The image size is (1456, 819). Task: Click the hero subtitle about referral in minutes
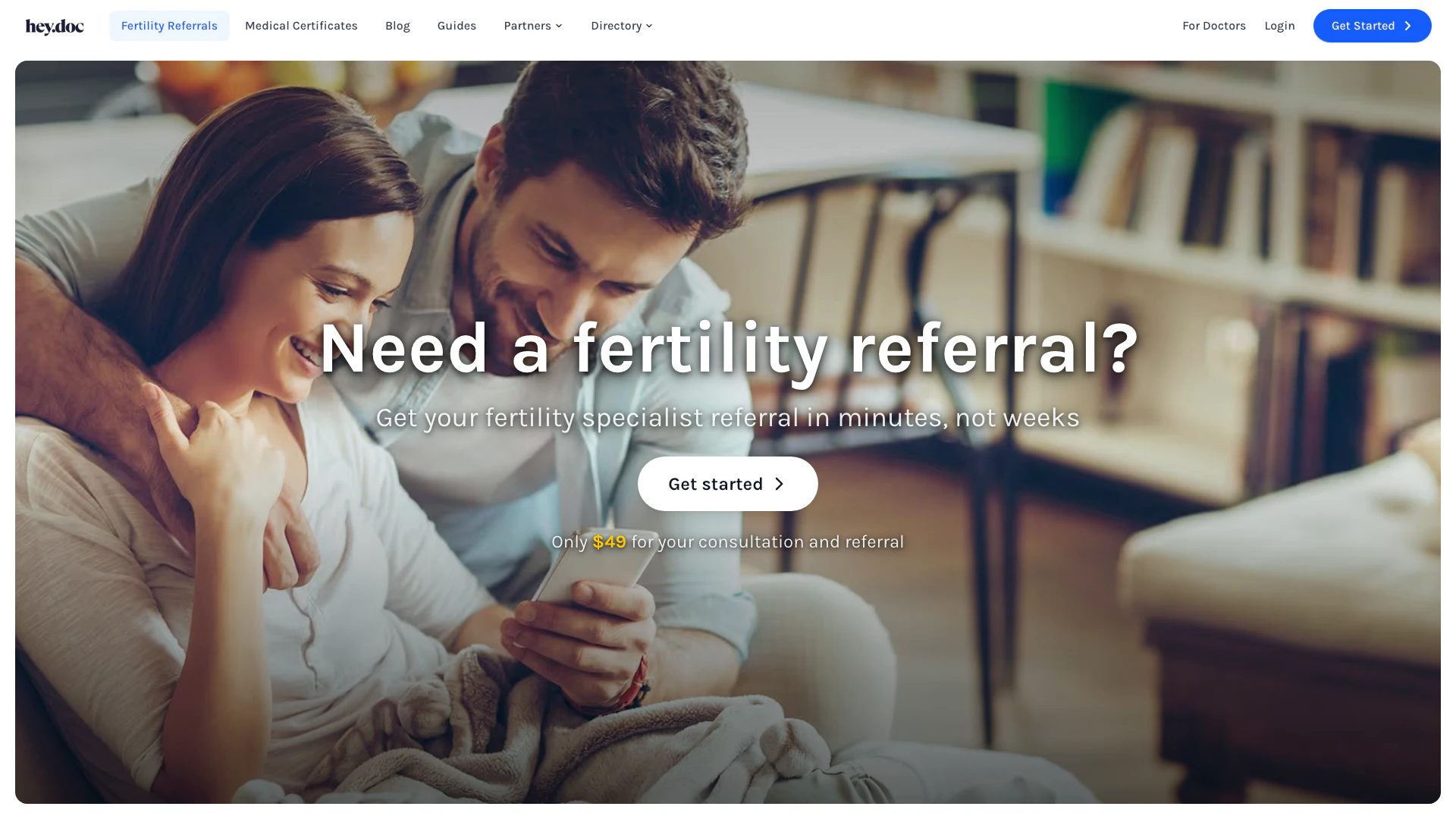tap(727, 418)
